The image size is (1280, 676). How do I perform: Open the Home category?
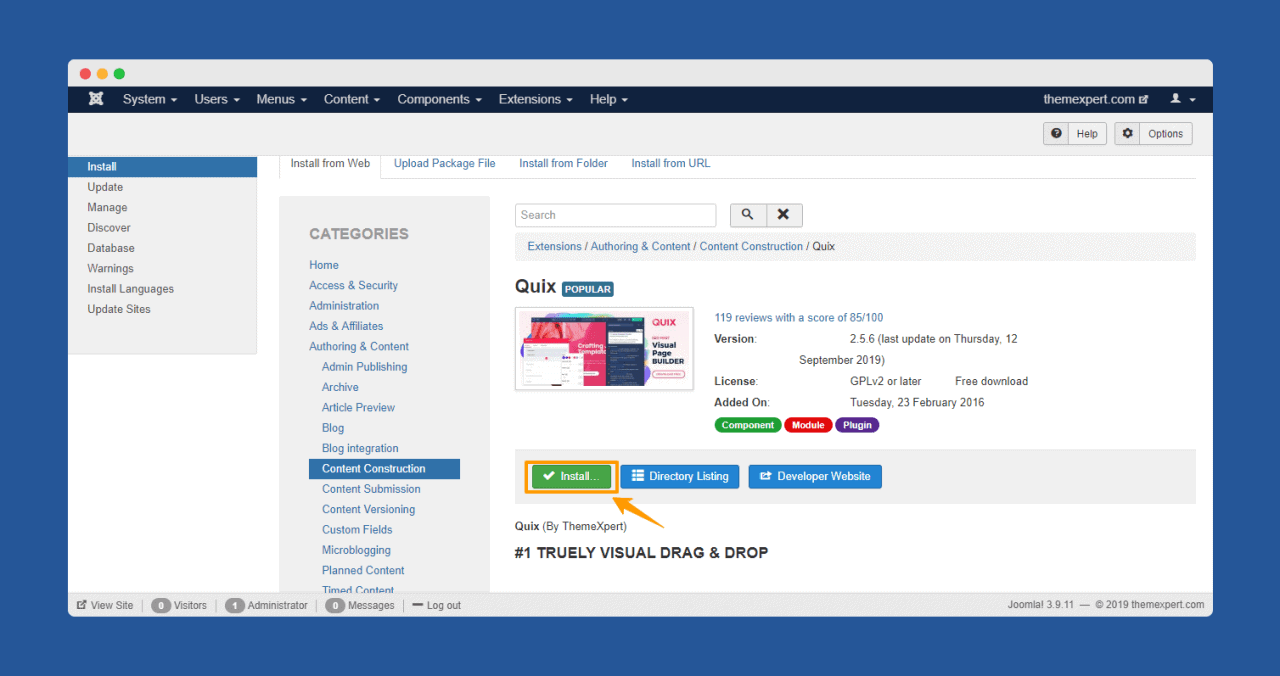324,265
